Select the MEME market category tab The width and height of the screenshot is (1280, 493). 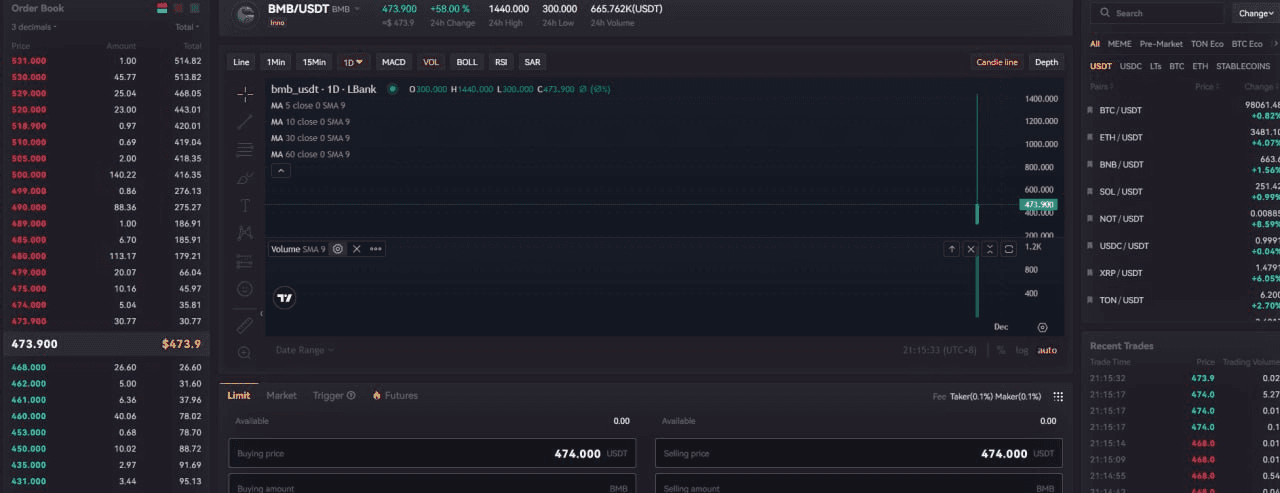tap(1119, 44)
